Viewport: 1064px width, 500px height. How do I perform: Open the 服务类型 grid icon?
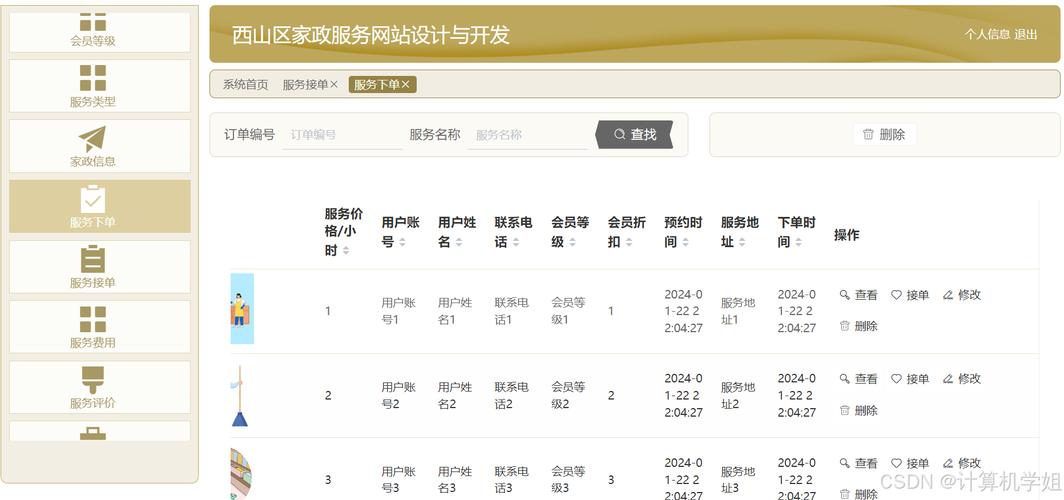click(x=93, y=78)
